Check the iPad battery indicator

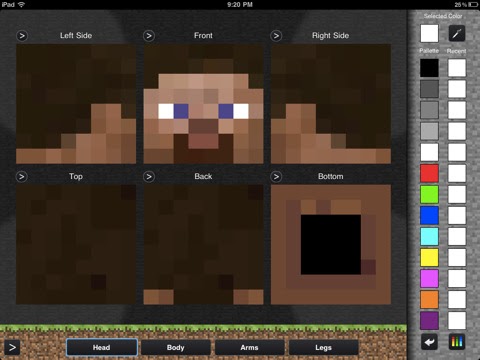pos(473,4)
